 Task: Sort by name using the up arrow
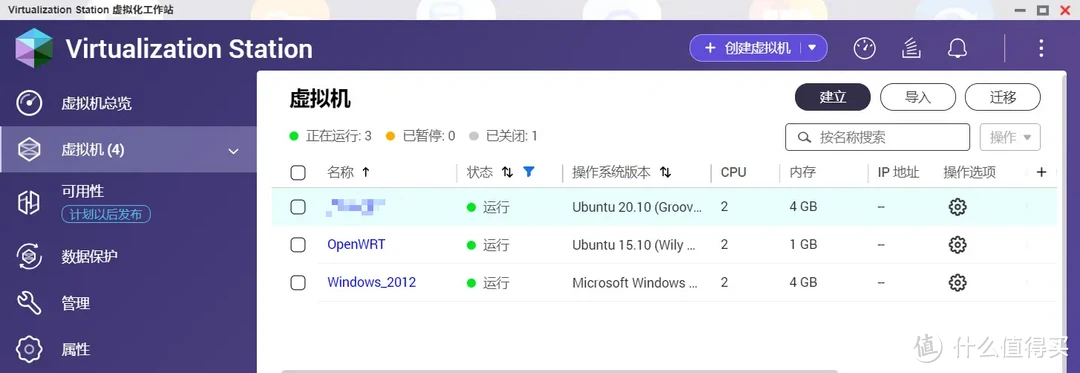pos(366,172)
